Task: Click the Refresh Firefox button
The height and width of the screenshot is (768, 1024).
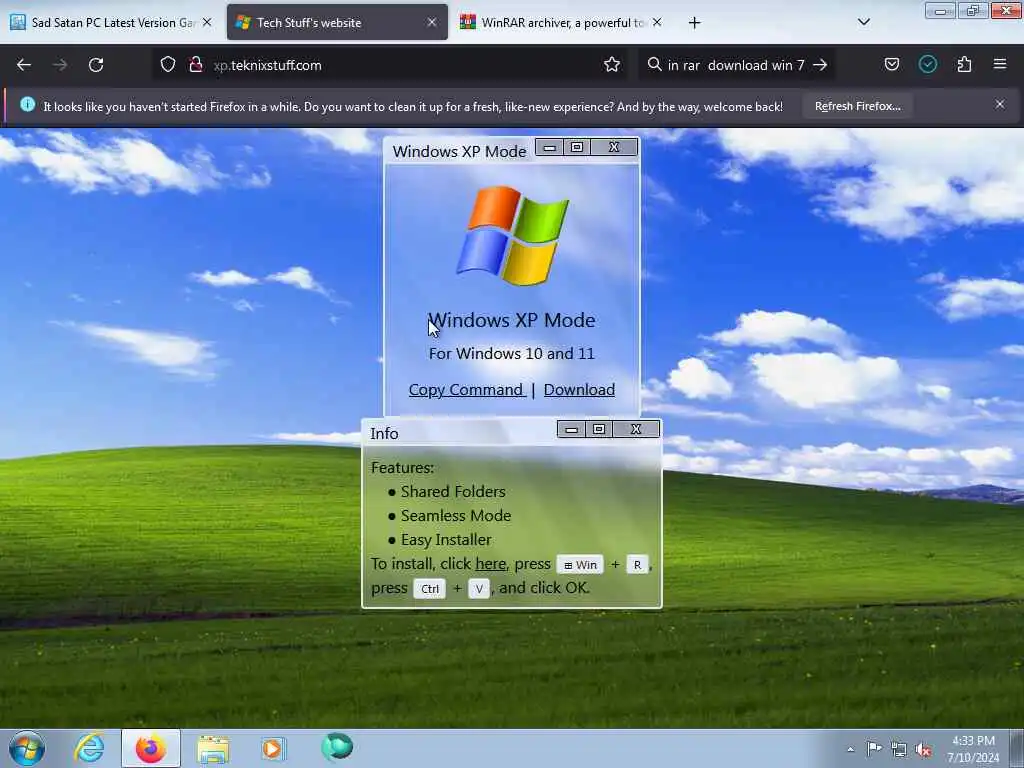Action: pyautogui.click(x=857, y=106)
